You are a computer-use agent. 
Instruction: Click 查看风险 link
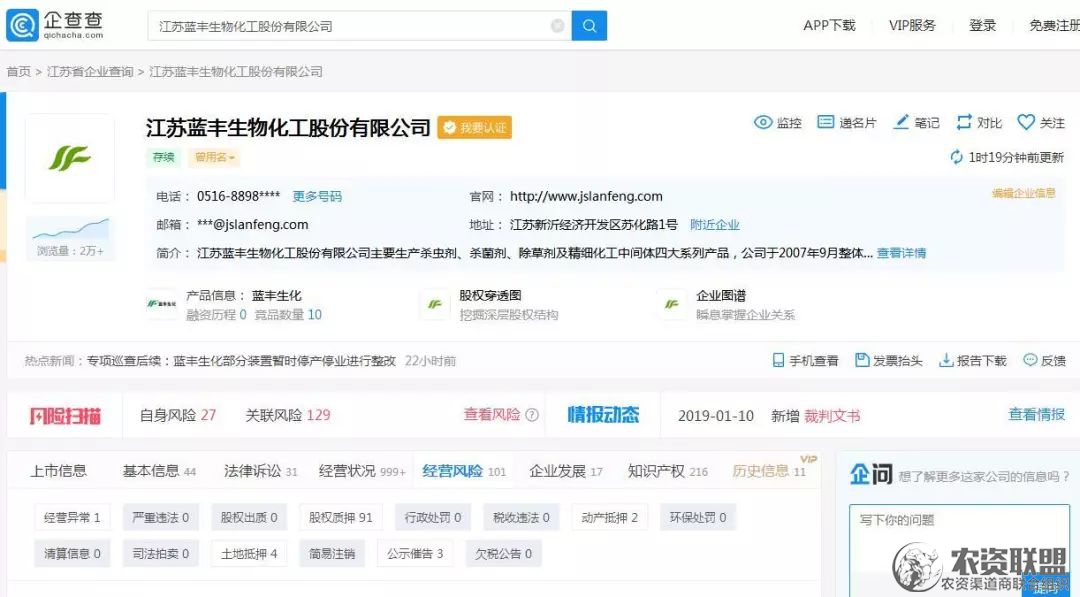coord(492,415)
